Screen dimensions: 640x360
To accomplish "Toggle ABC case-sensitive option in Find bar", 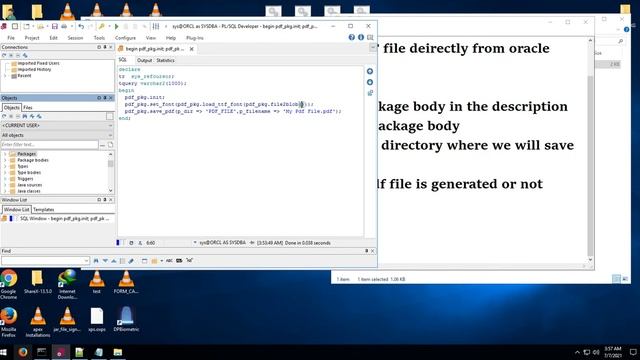I will pyautogui.click(x=169, y=260).
